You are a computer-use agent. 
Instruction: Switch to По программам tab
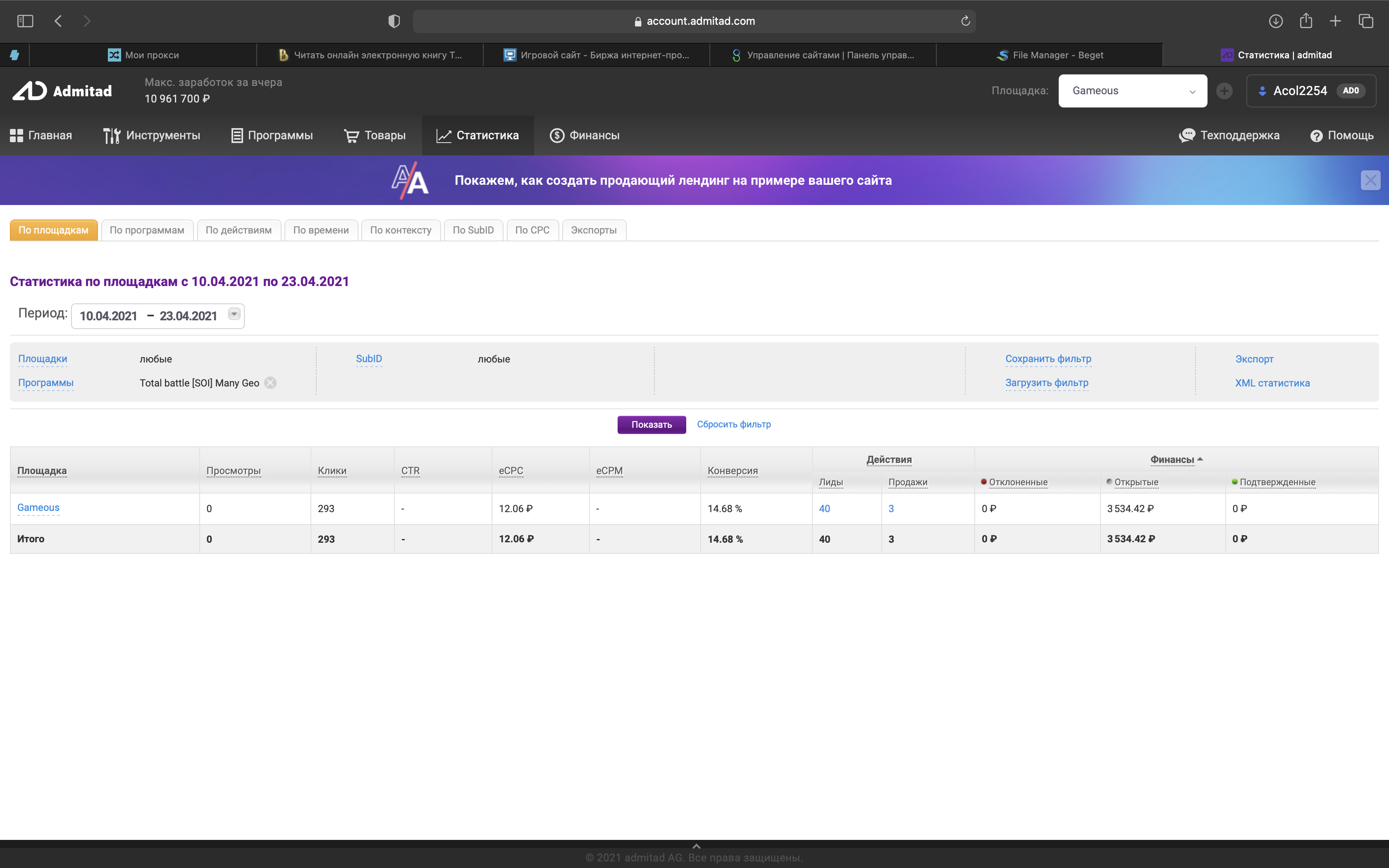[147, 230]
